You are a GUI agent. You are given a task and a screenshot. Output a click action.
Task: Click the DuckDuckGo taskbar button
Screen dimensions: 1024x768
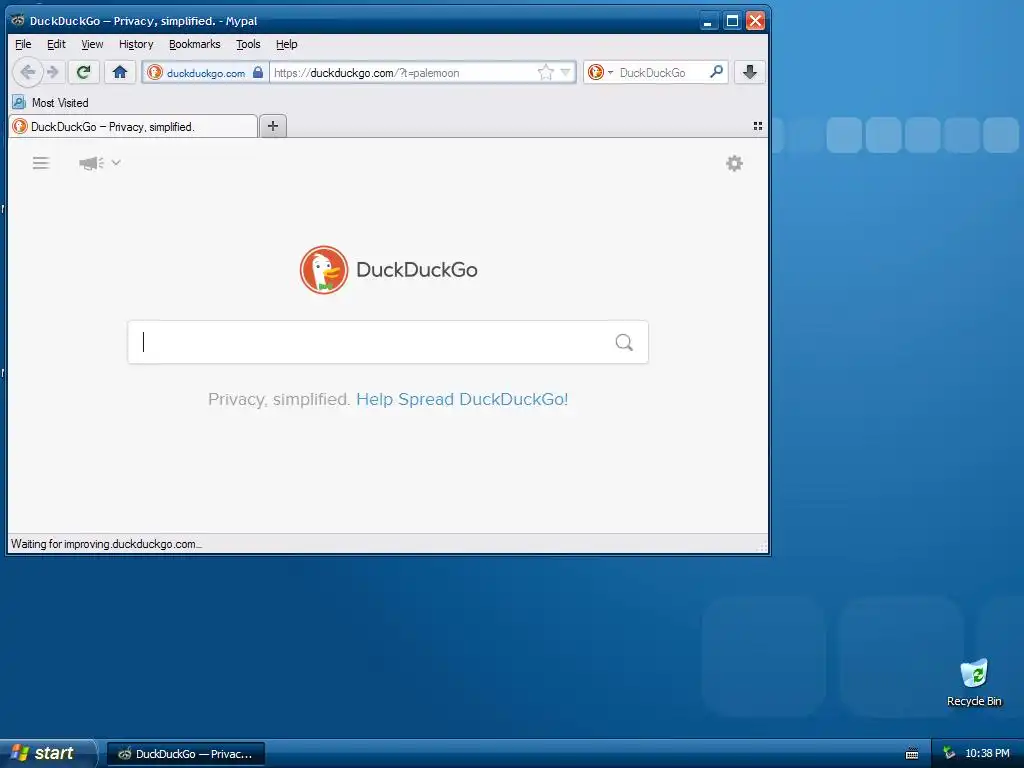(186, 754)
